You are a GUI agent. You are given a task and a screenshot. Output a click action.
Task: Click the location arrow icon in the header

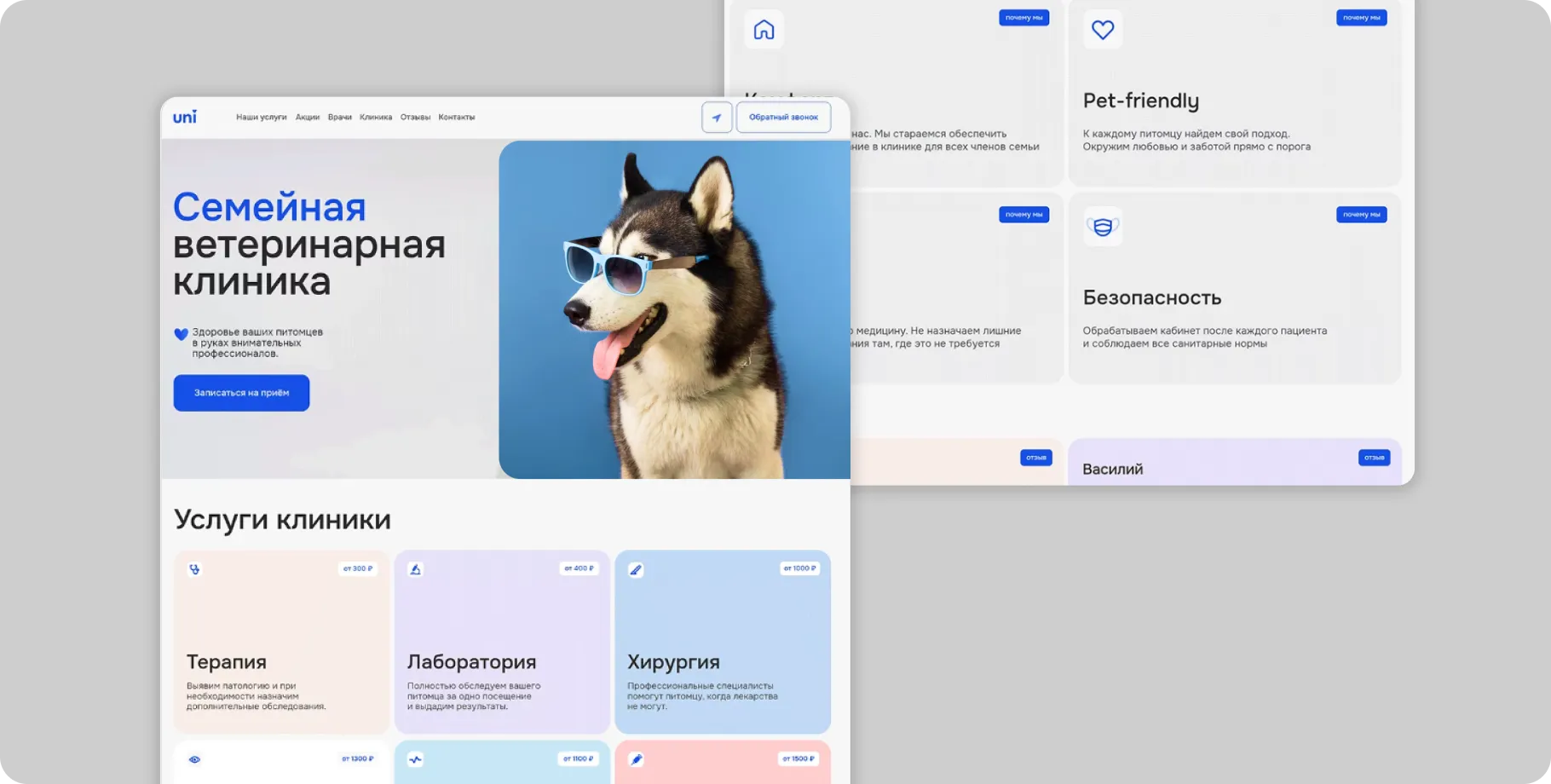717,117
